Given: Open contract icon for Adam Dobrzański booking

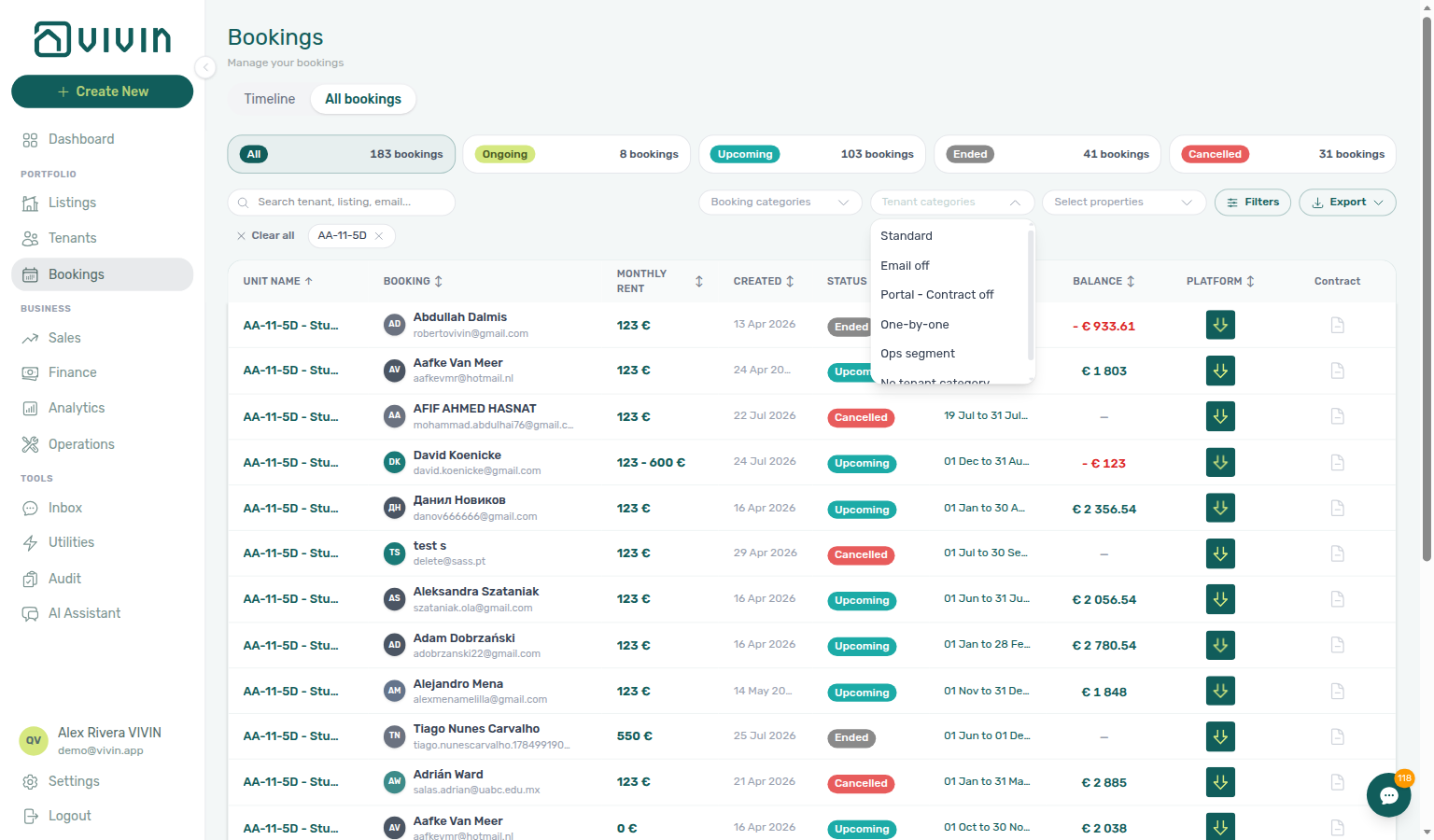Looking at the screenshot, I should coord(1337,645).
